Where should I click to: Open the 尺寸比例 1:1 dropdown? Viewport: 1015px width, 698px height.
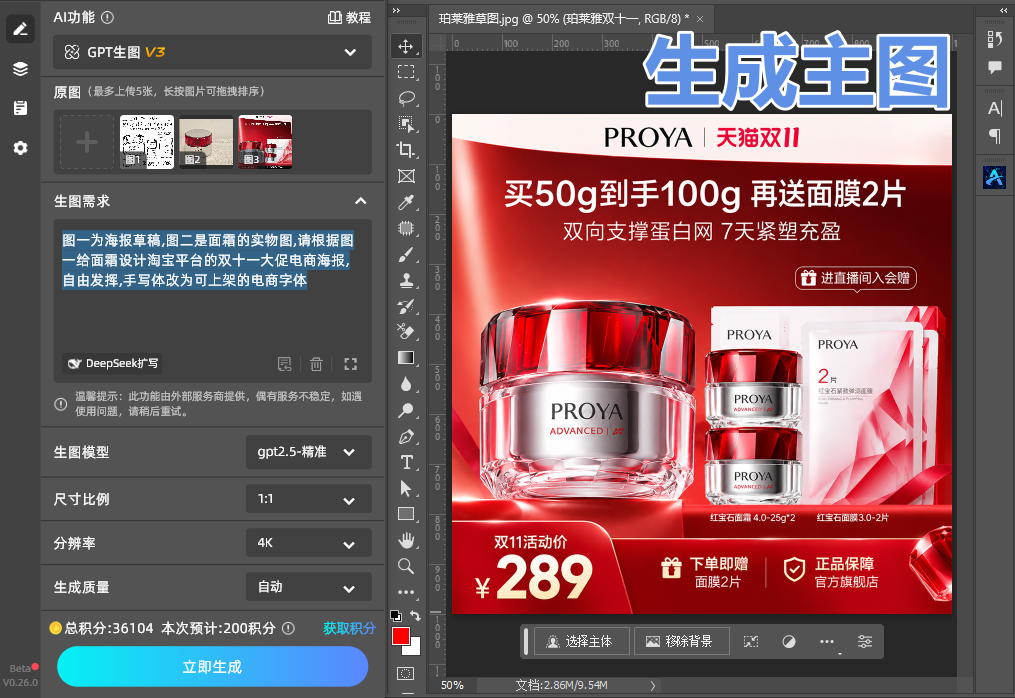coord(308,499)
